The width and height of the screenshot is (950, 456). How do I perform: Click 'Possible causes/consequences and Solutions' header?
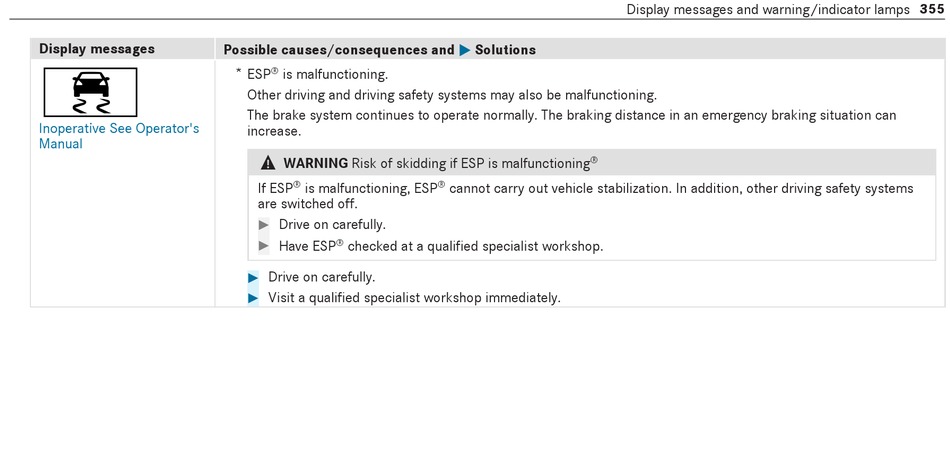click(379, 50)
